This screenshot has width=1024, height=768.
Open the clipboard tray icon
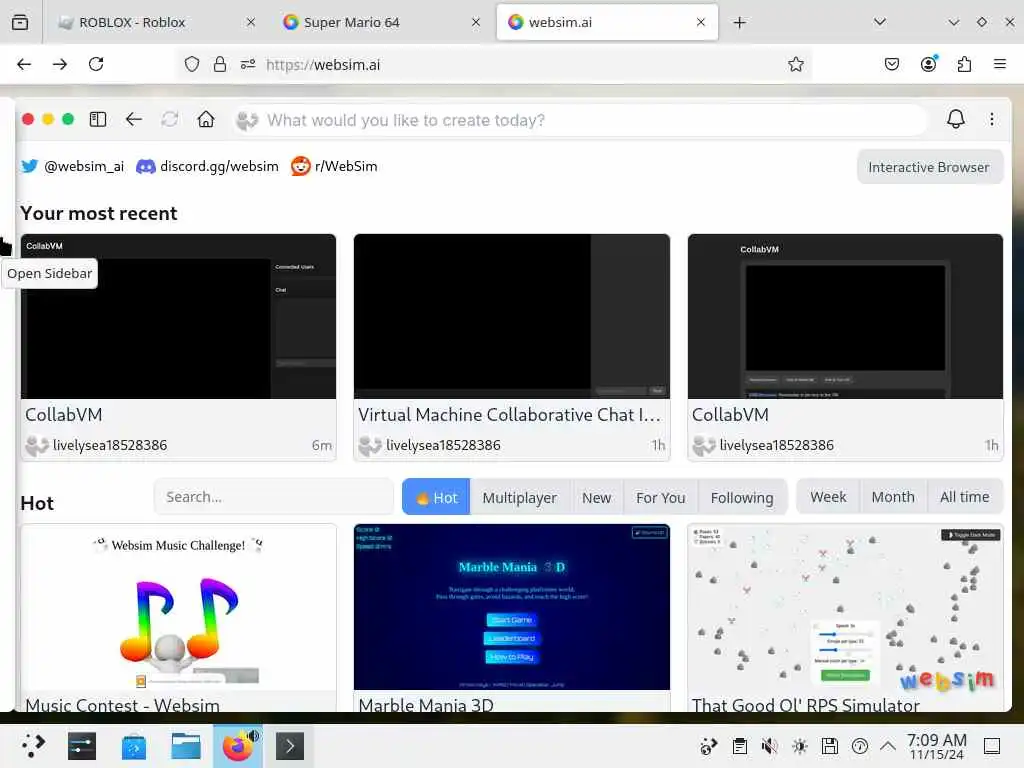tap(739, 746)
